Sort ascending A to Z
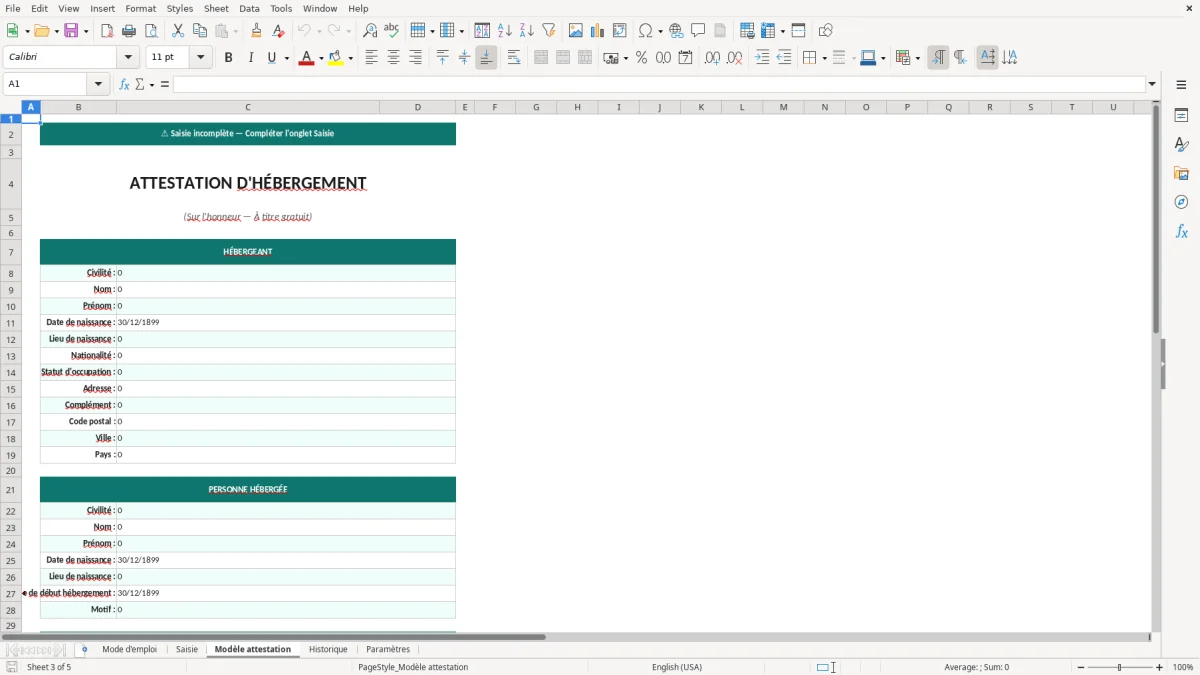Screen dimensions: 1200x675 (505, 31)
